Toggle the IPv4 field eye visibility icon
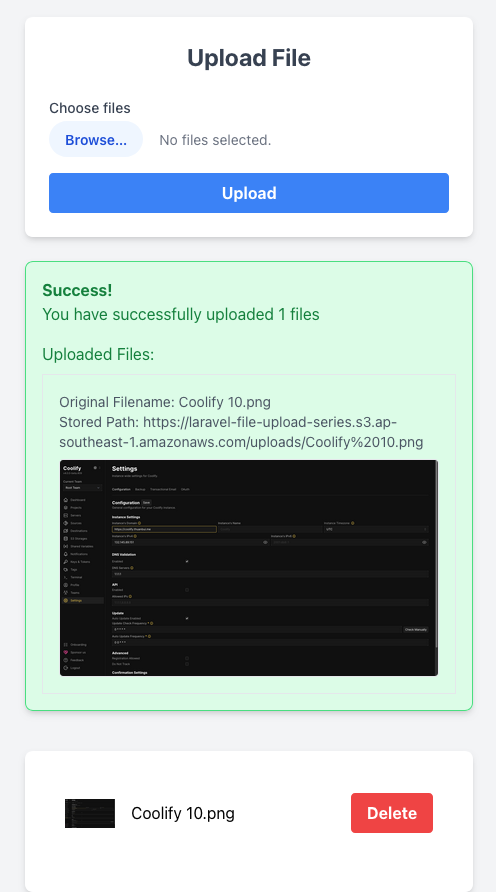Screen dimensions: 496x892 click(265, 542)
